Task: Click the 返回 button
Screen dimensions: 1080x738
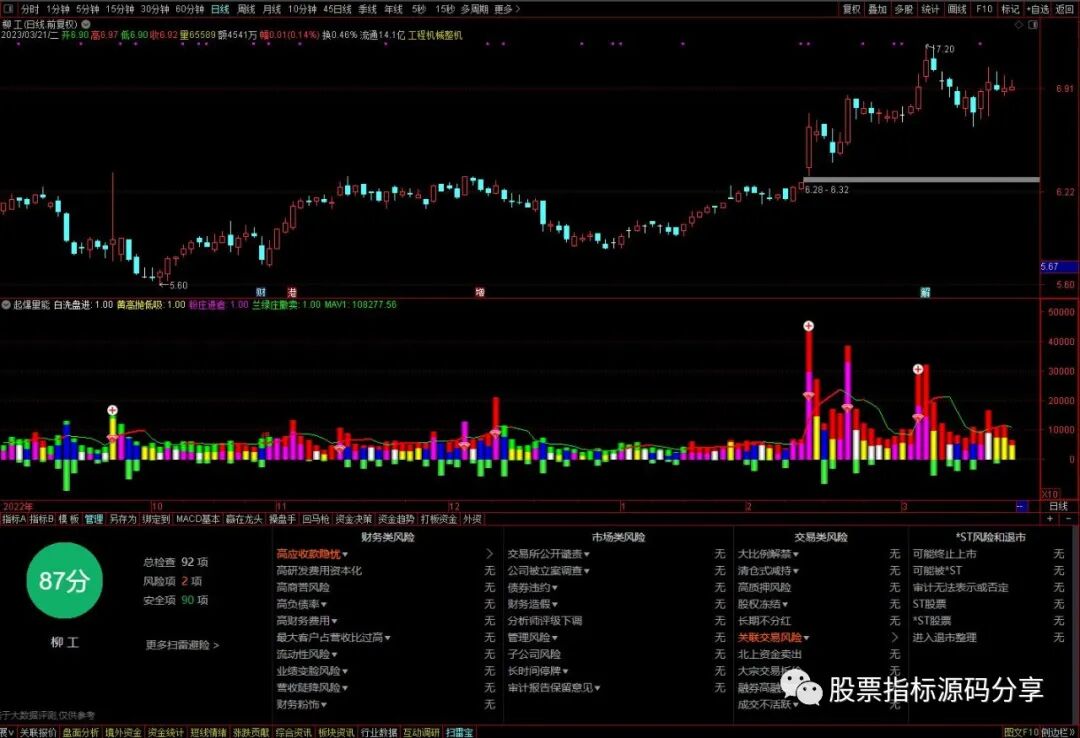Action: point(1066,9)
